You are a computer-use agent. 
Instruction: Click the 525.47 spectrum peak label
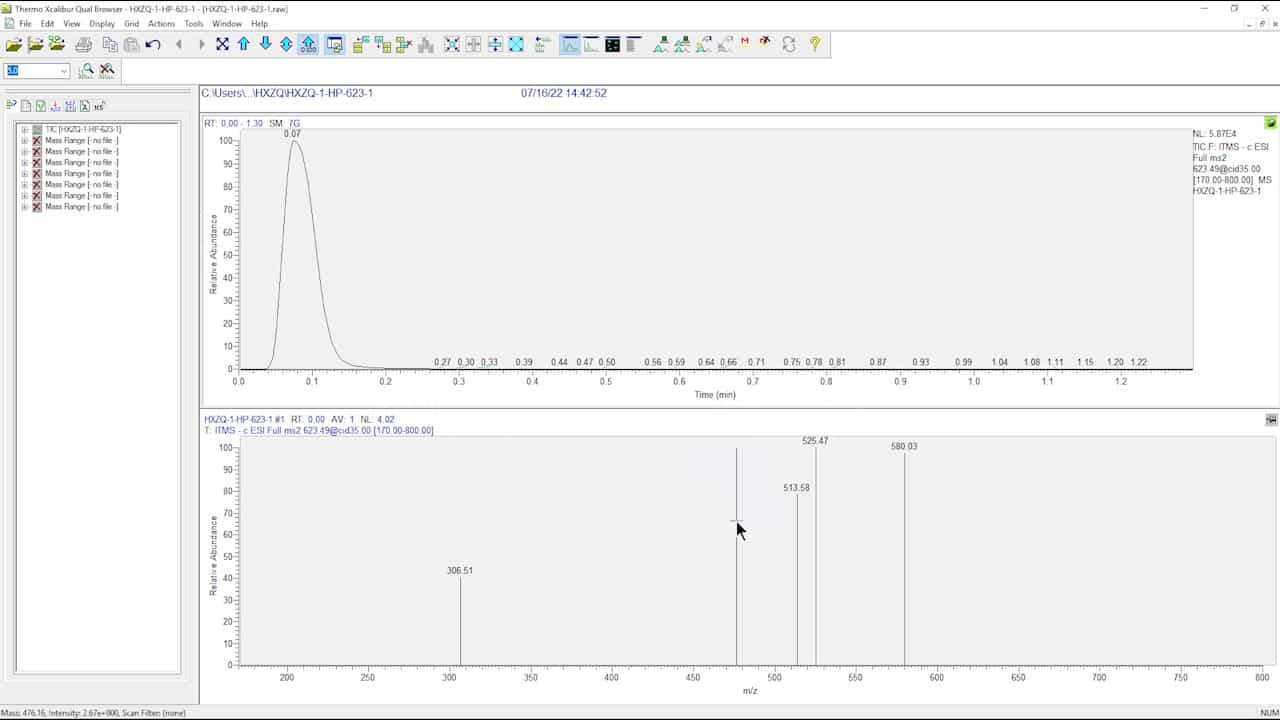tap(815, 441)
